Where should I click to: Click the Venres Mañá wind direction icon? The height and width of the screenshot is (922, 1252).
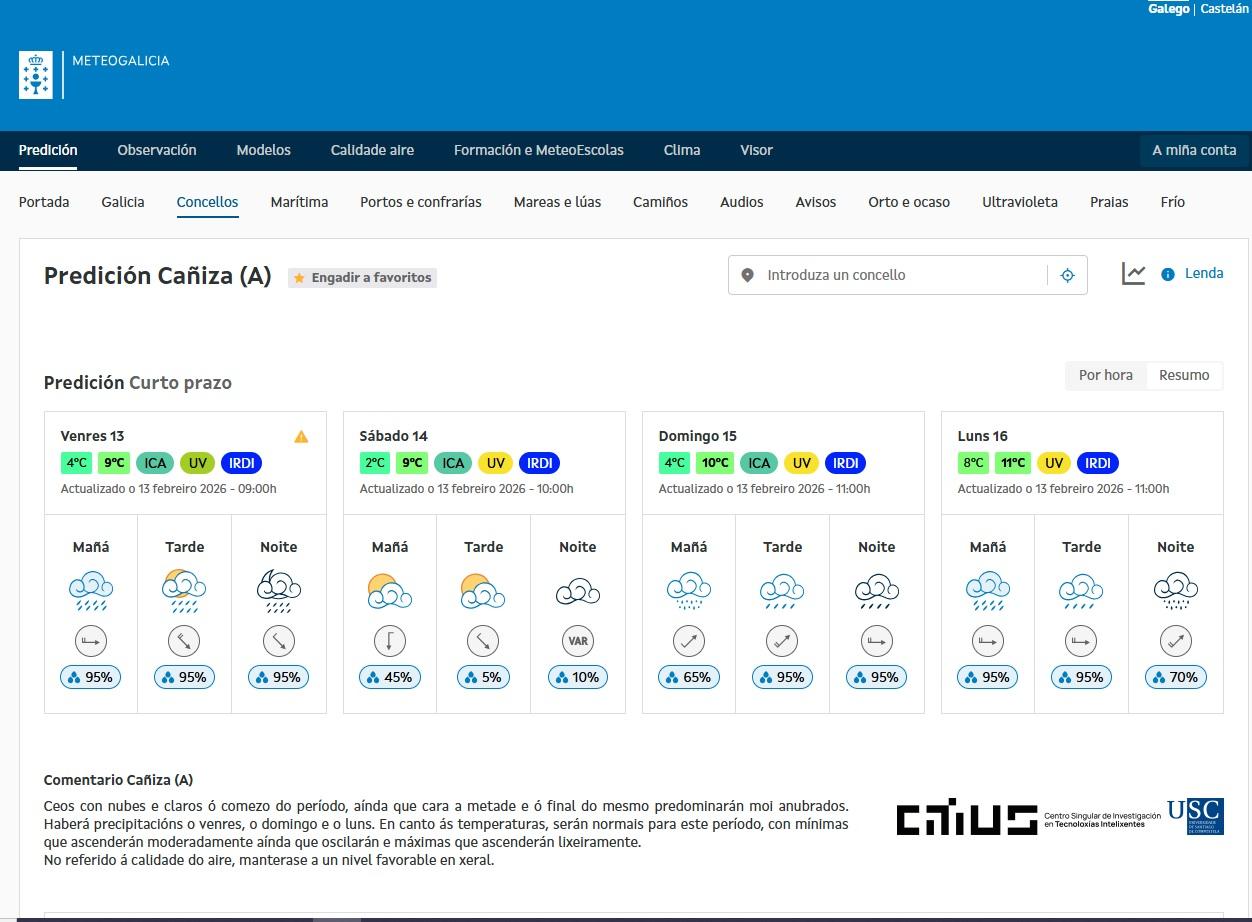pyautogui.click(x=91, y=641)
